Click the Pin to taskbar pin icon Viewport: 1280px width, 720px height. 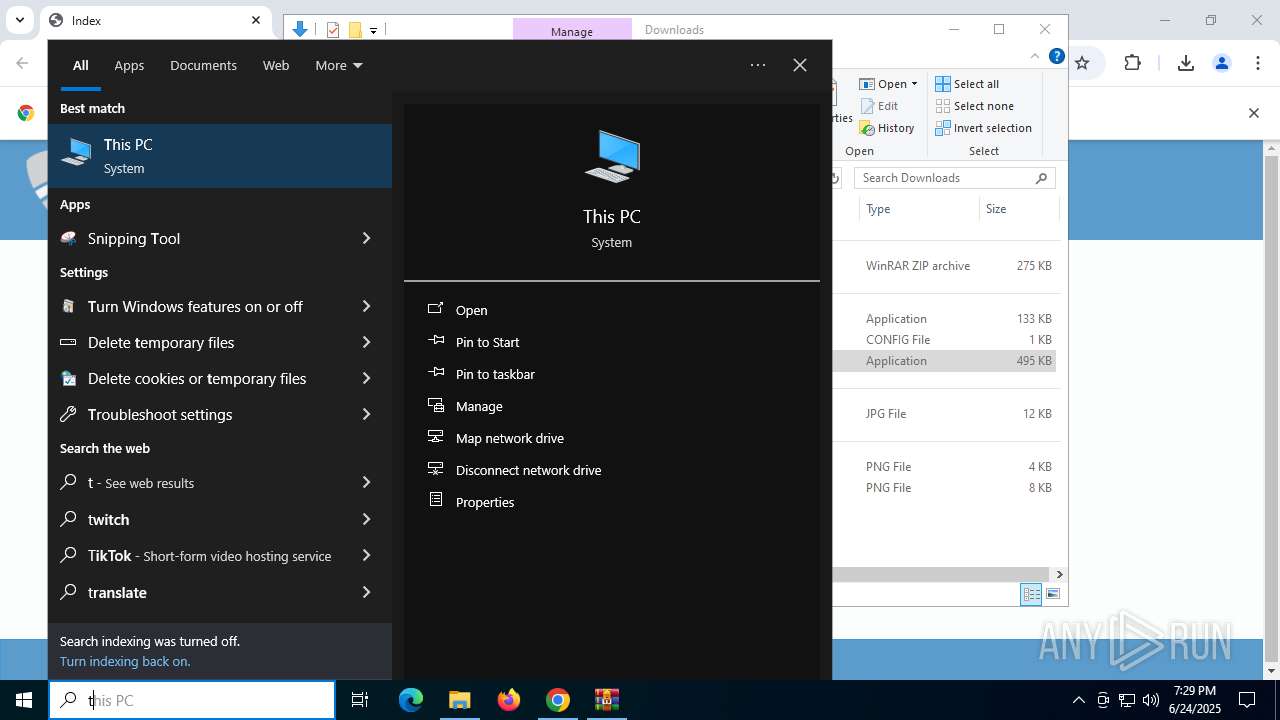coord(436,373)
